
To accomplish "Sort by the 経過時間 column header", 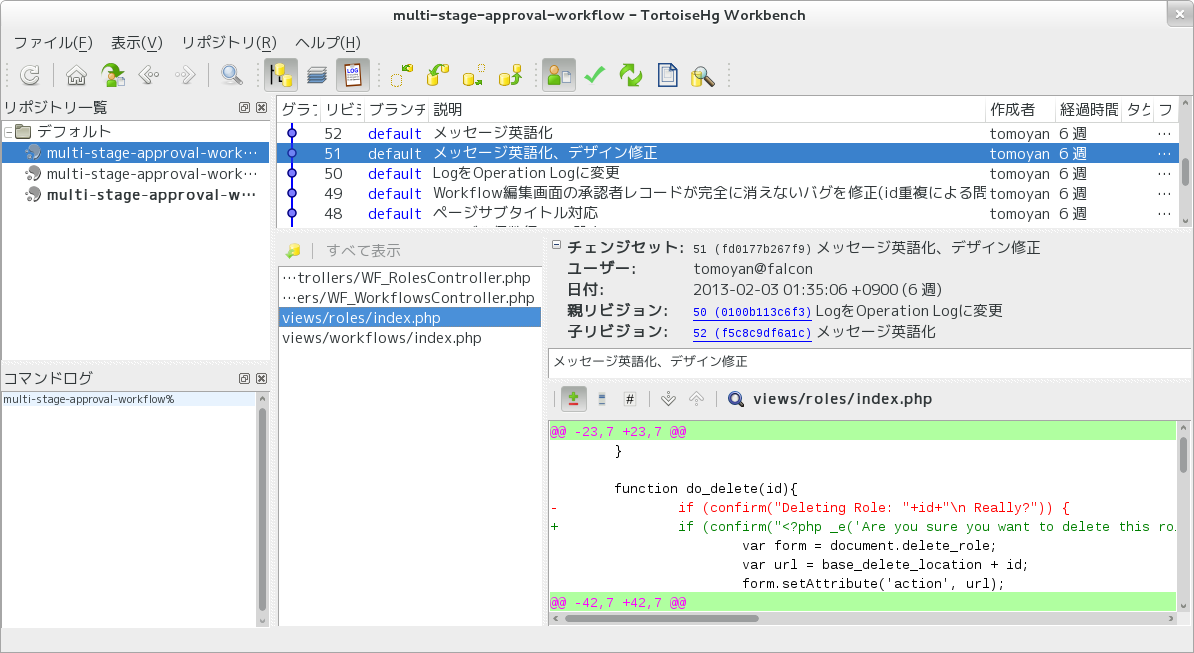I will pyautogui.click(x=1089, y=110).
